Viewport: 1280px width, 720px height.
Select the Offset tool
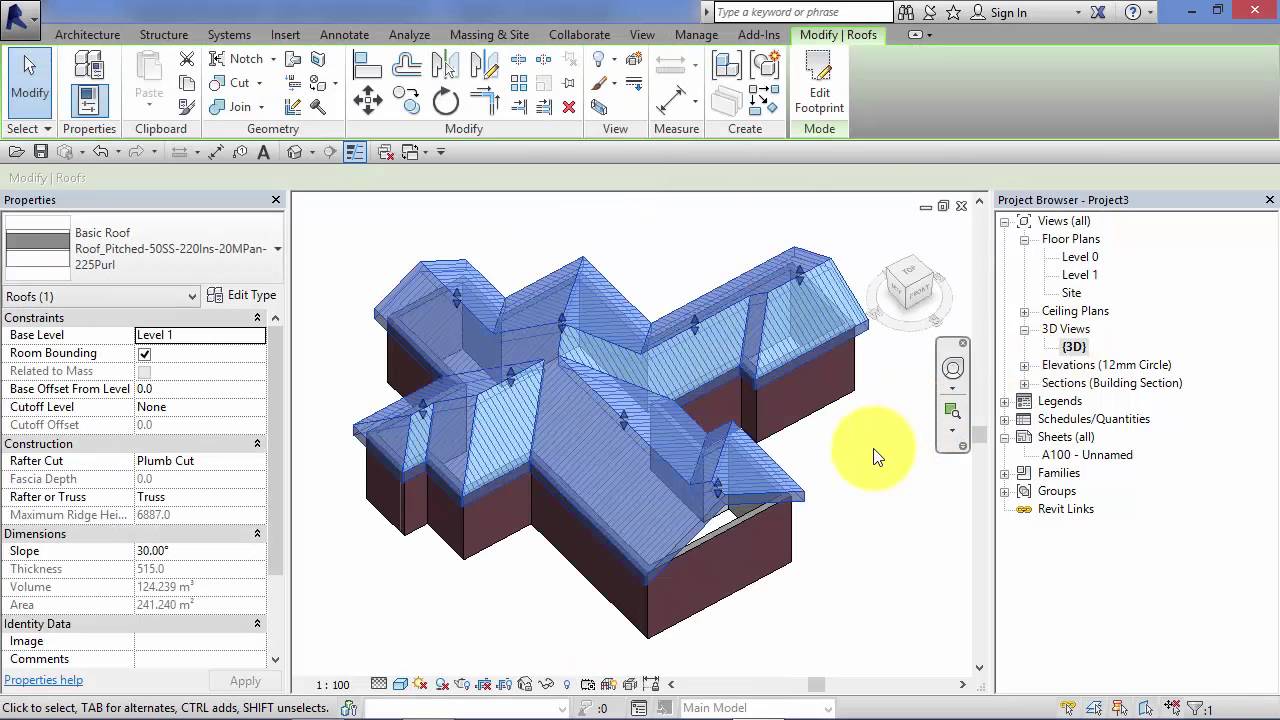406,65
